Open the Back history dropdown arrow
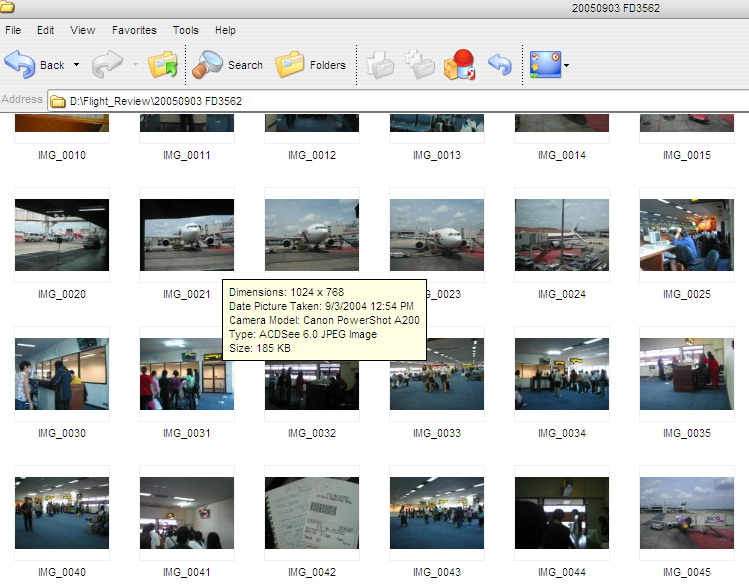The image size is (749, 587). pos(76,64)
